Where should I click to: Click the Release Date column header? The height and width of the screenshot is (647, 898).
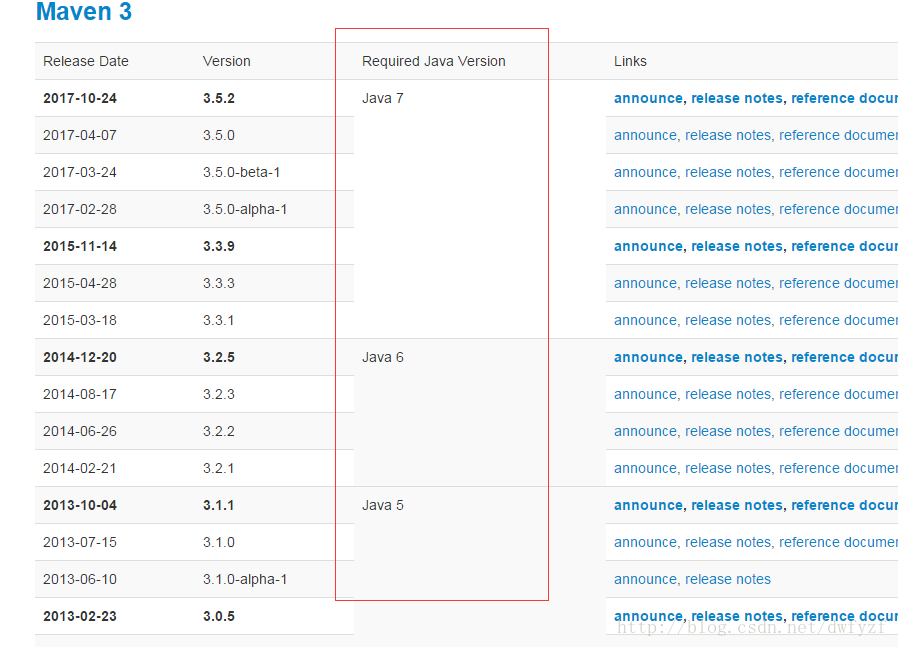pos(86,61)
